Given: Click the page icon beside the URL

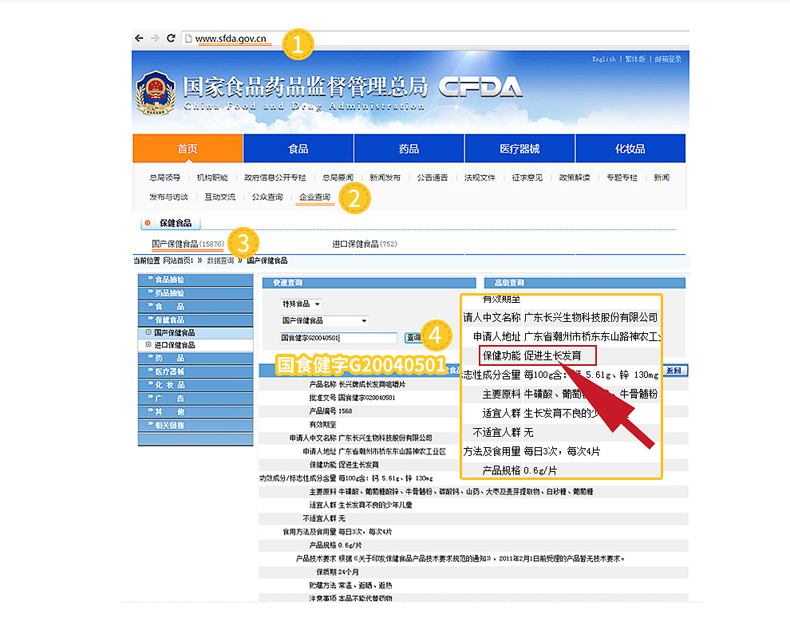Looking at the screenshot, I should pos(187,38).
